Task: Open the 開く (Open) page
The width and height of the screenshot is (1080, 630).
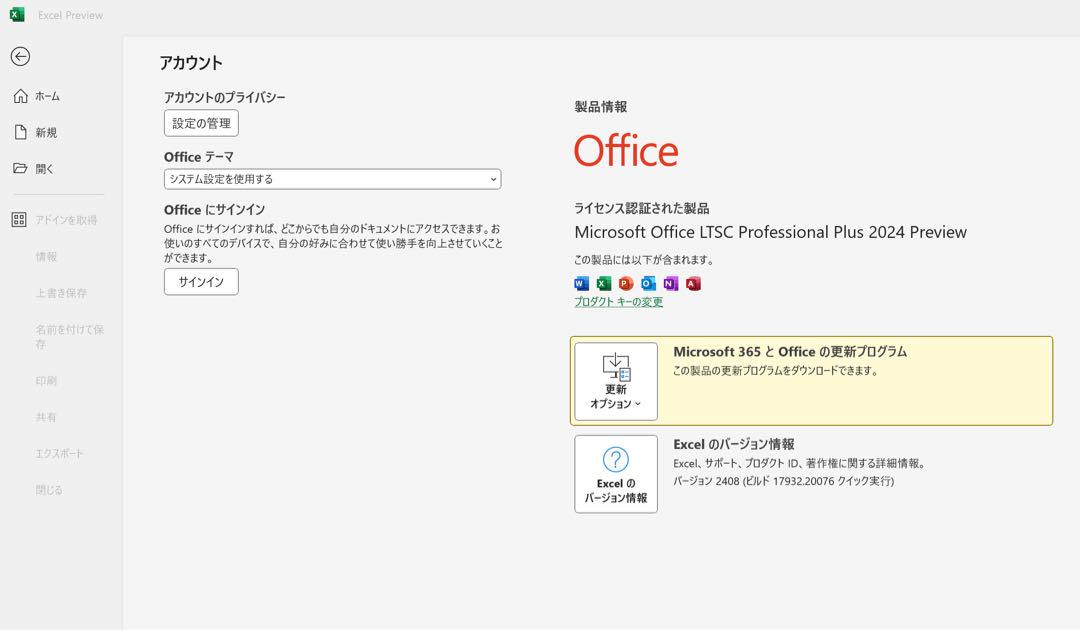Action: [x=45, y=169]
